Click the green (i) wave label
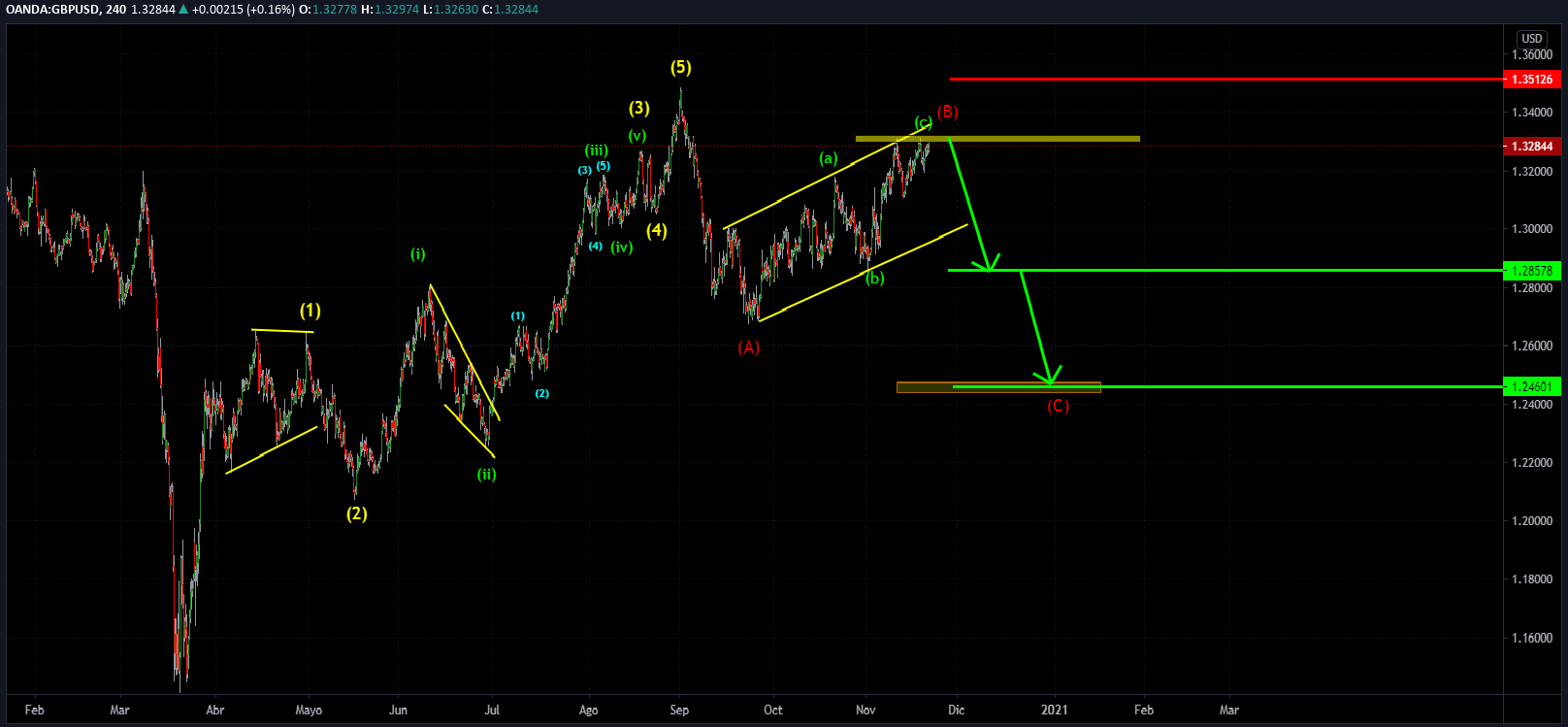Screen dimensions: 1568x727 coord(417,254)
